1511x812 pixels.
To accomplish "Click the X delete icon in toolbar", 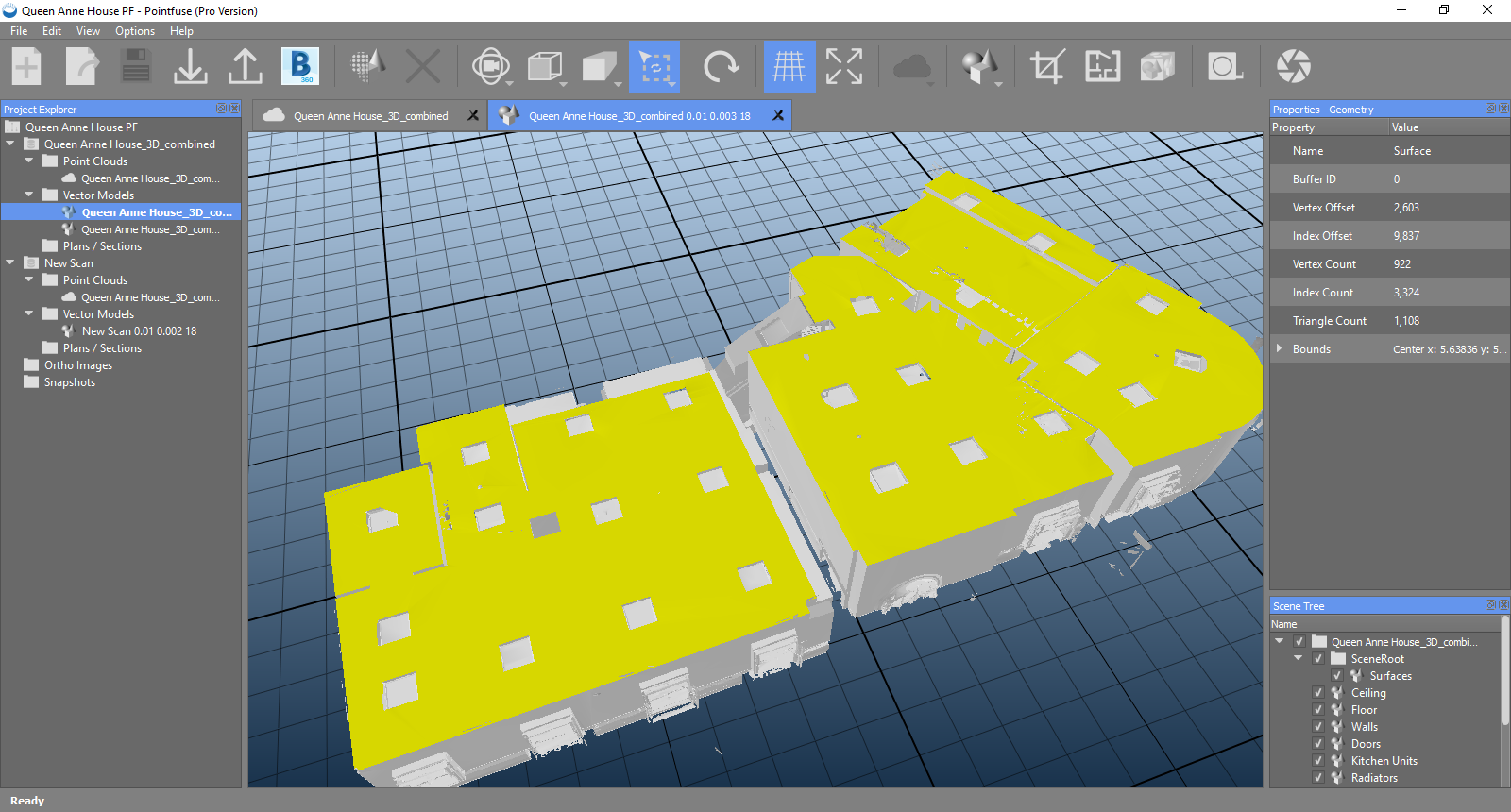I will [x=423, y=67].
